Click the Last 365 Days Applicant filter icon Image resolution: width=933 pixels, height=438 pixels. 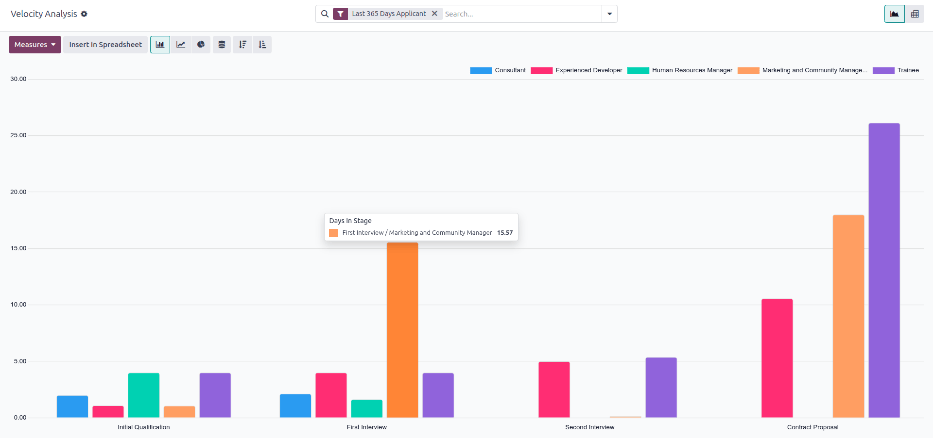341,14
